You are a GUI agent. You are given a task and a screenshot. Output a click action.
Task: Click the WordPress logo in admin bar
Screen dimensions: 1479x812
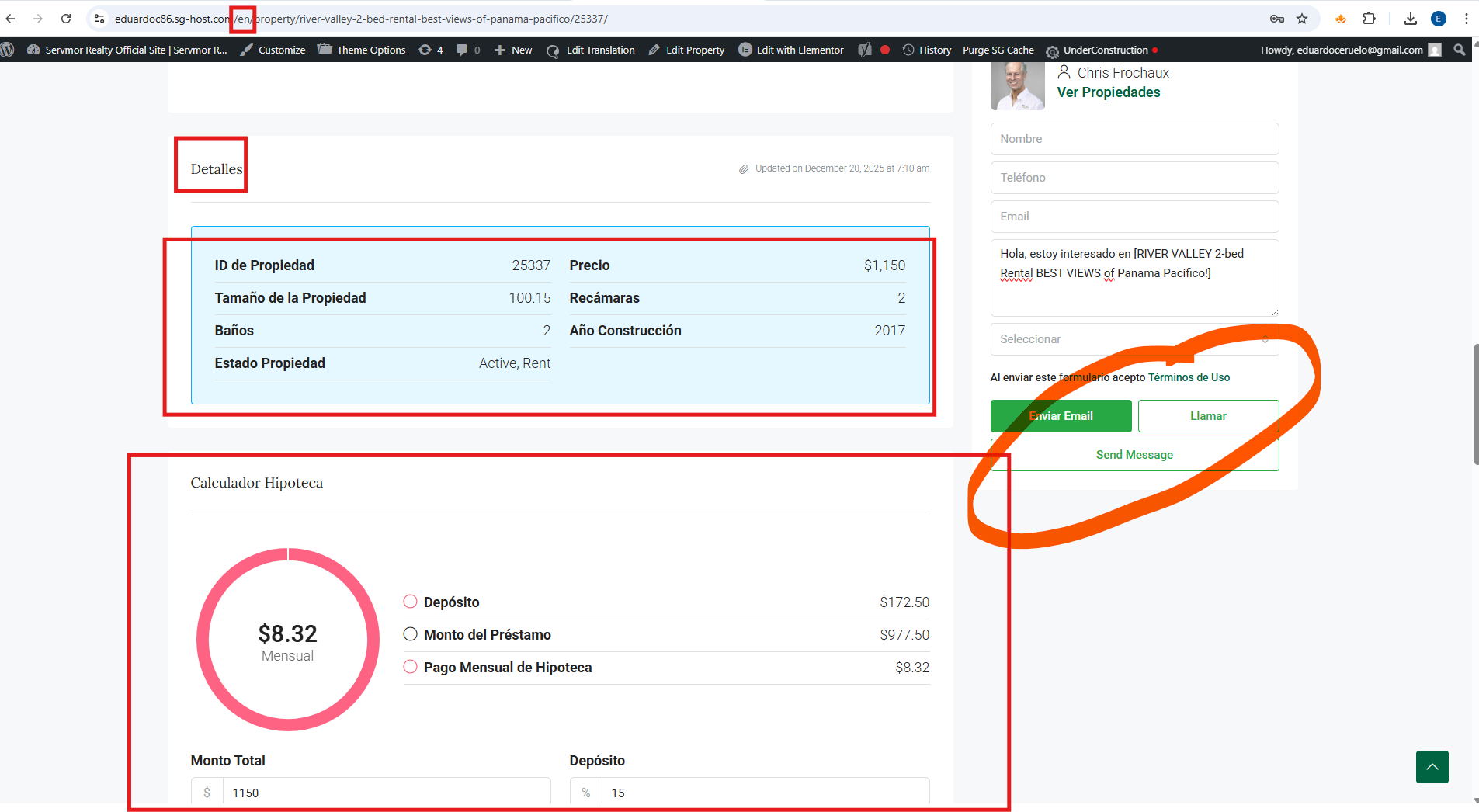click(8, 50)
